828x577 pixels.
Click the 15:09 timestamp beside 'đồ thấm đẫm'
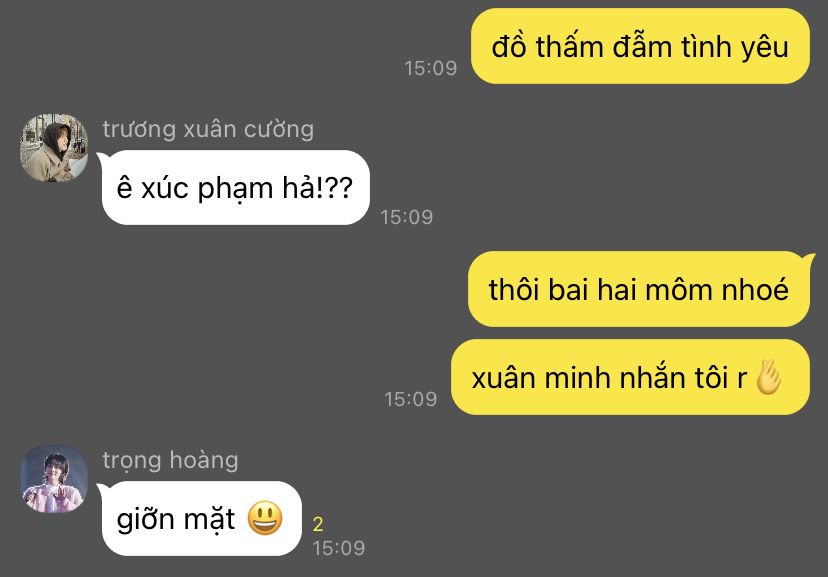click(430, 68)
